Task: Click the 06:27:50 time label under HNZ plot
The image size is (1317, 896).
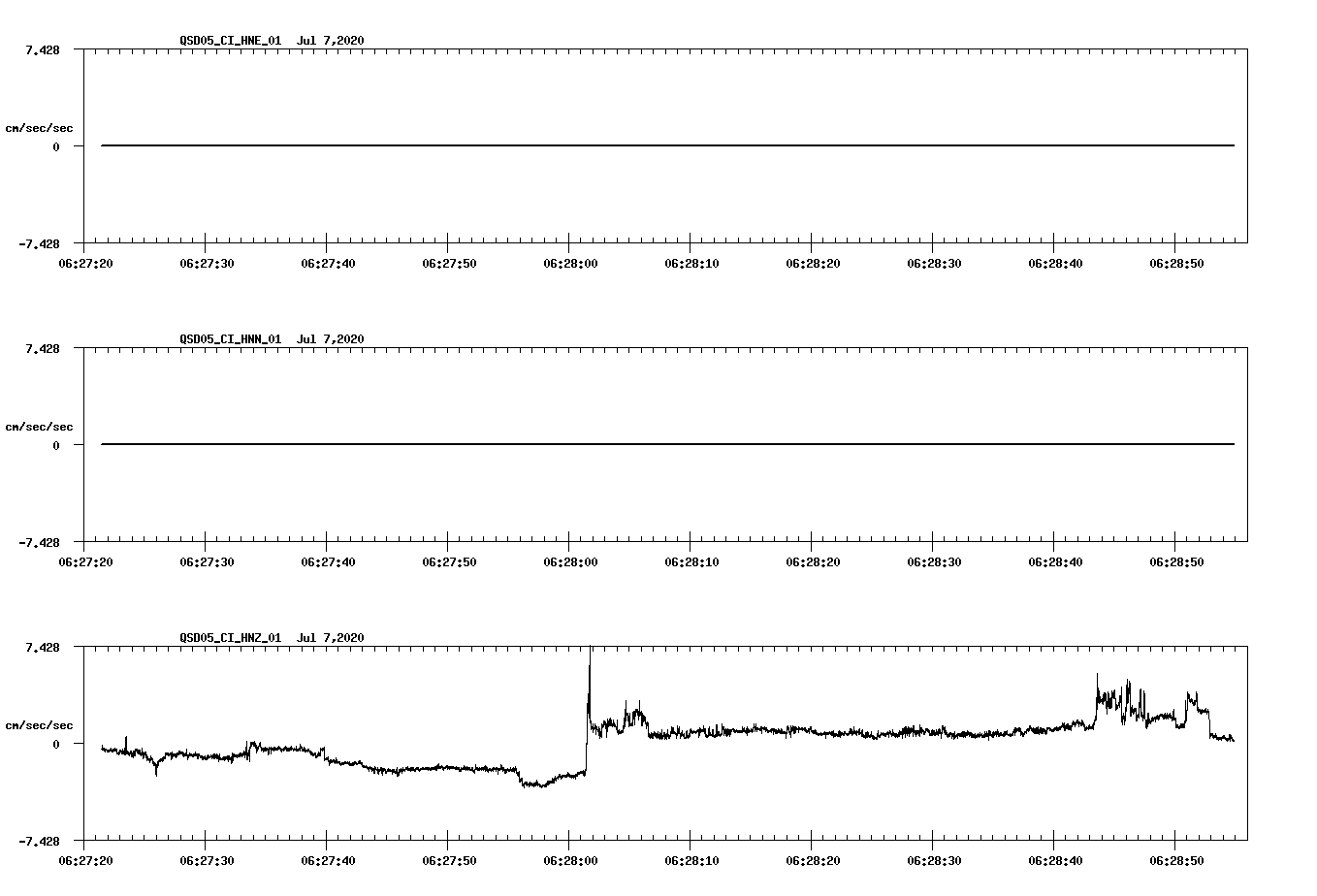Action: pos(448,861)
